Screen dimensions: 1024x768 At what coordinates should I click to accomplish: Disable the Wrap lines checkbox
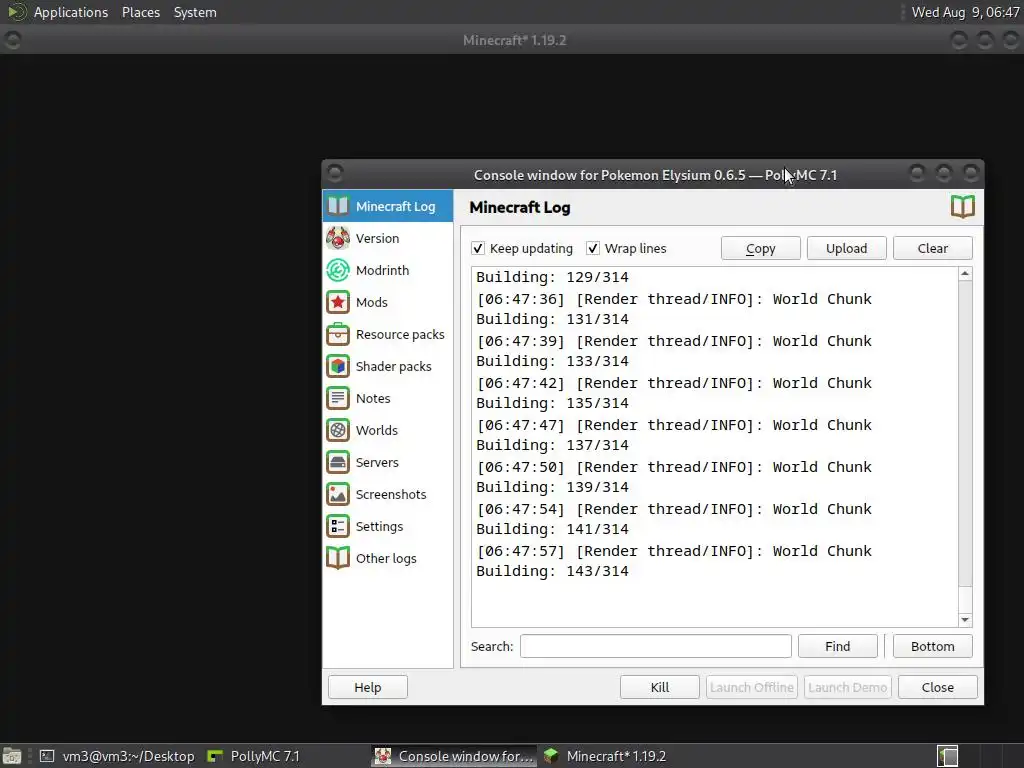[x=593, y=248]
